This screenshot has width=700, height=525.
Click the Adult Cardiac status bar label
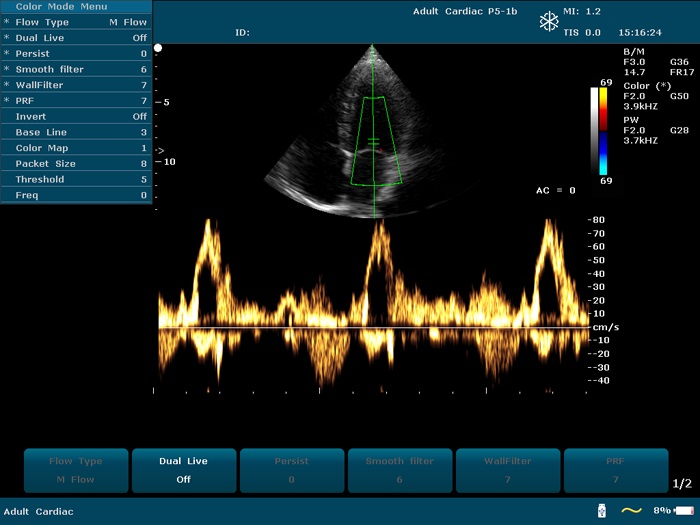pos(38,512)
